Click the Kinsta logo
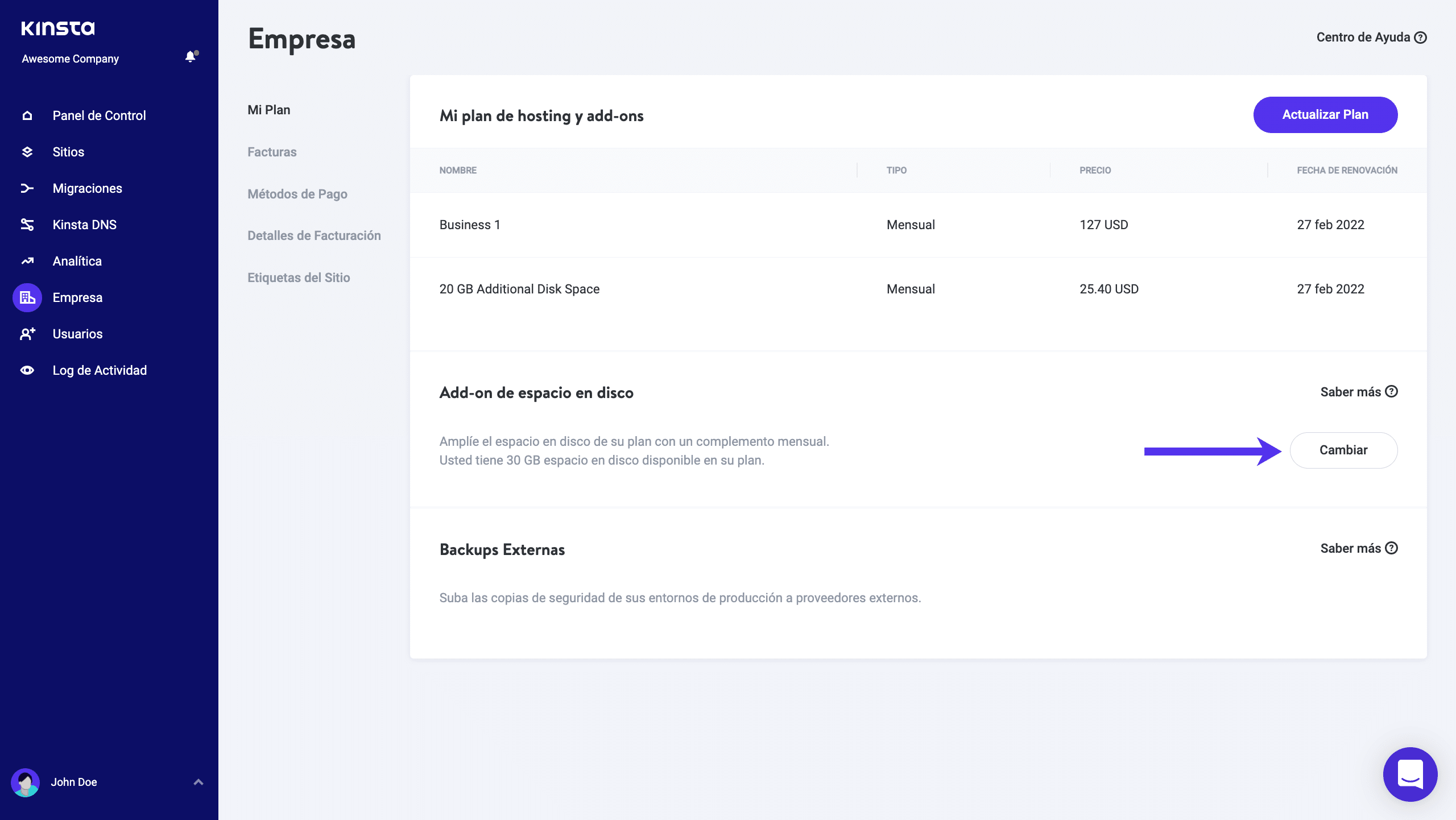 click(x=58, y=28)
